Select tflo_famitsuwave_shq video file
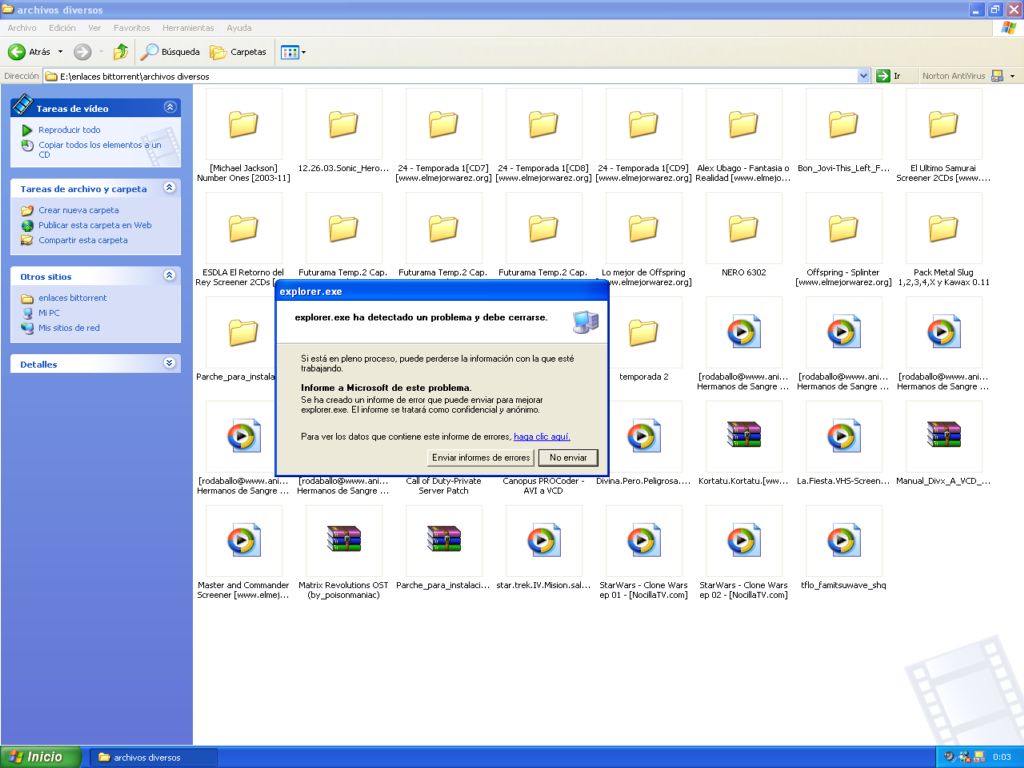Viewport: 1024px width, 768px height. point(843,549)
